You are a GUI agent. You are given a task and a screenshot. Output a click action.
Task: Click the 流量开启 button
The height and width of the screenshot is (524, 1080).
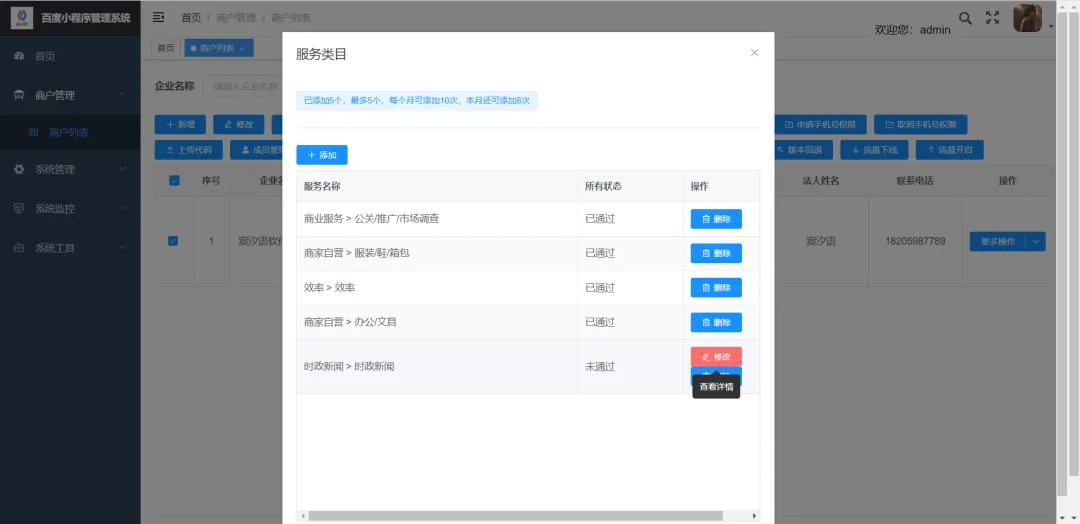[x=949, y=149]
